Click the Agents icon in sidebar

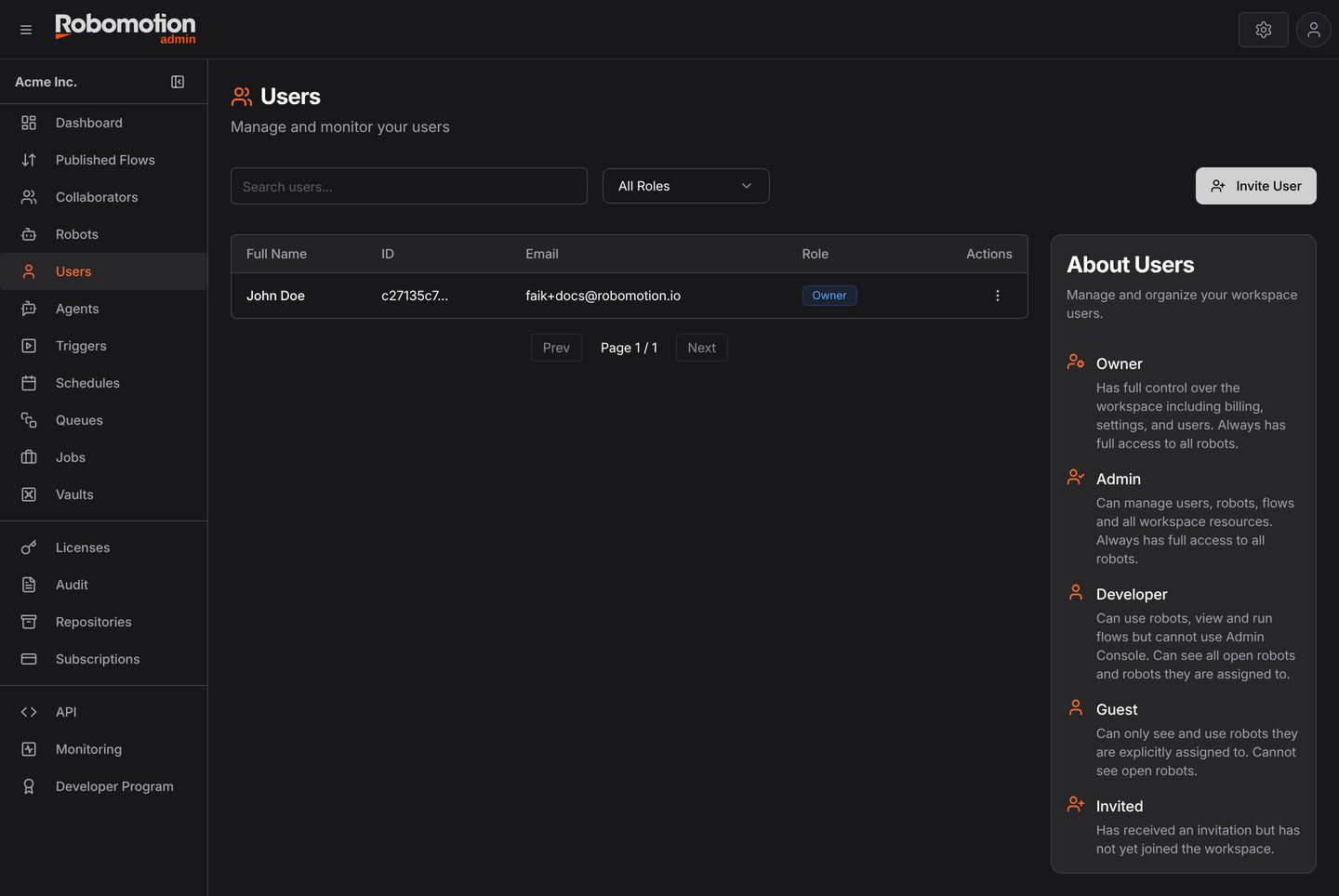click(x=29, y=309)
